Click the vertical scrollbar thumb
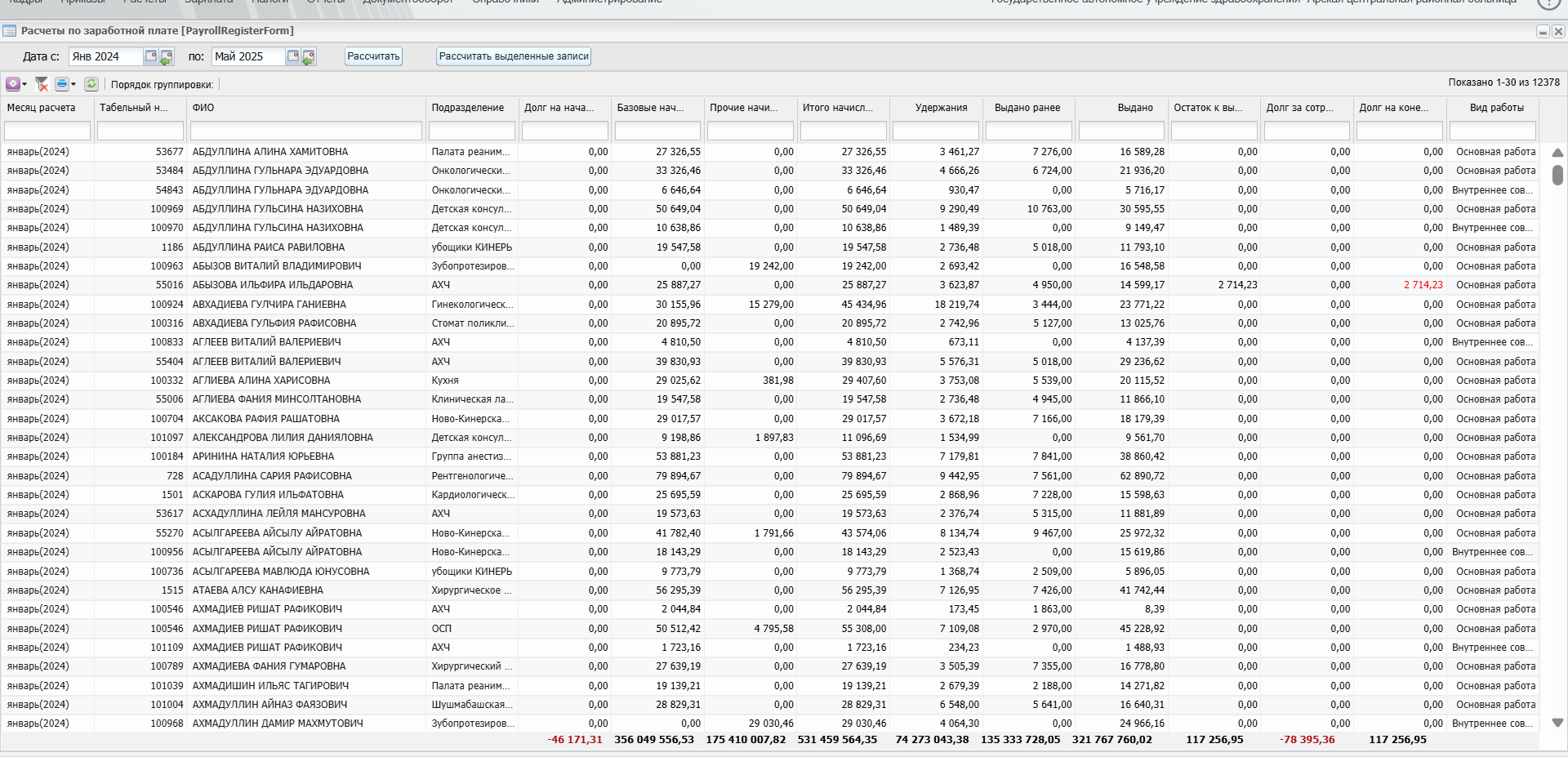This screenshot has width=1568, height=757. (1557, 176)
